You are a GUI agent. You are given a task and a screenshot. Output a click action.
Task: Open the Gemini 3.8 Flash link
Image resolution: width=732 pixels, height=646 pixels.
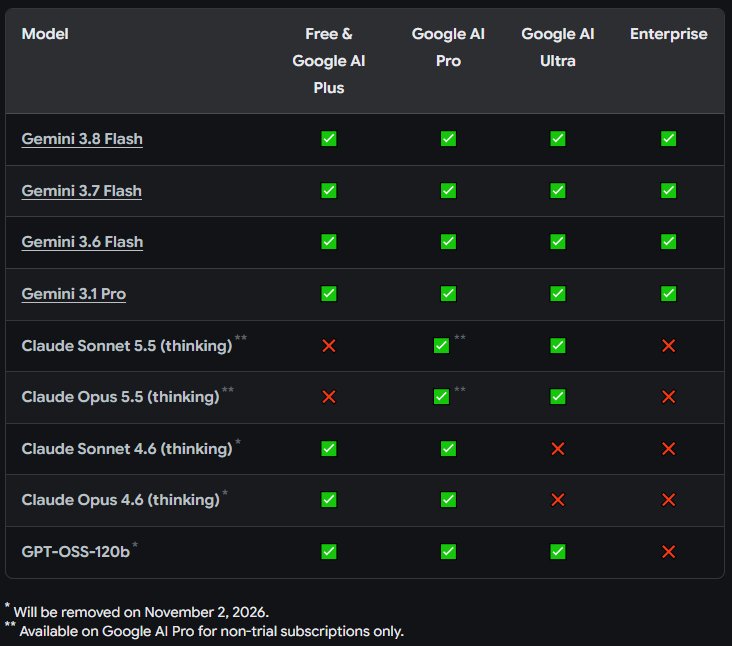(82, 139)
